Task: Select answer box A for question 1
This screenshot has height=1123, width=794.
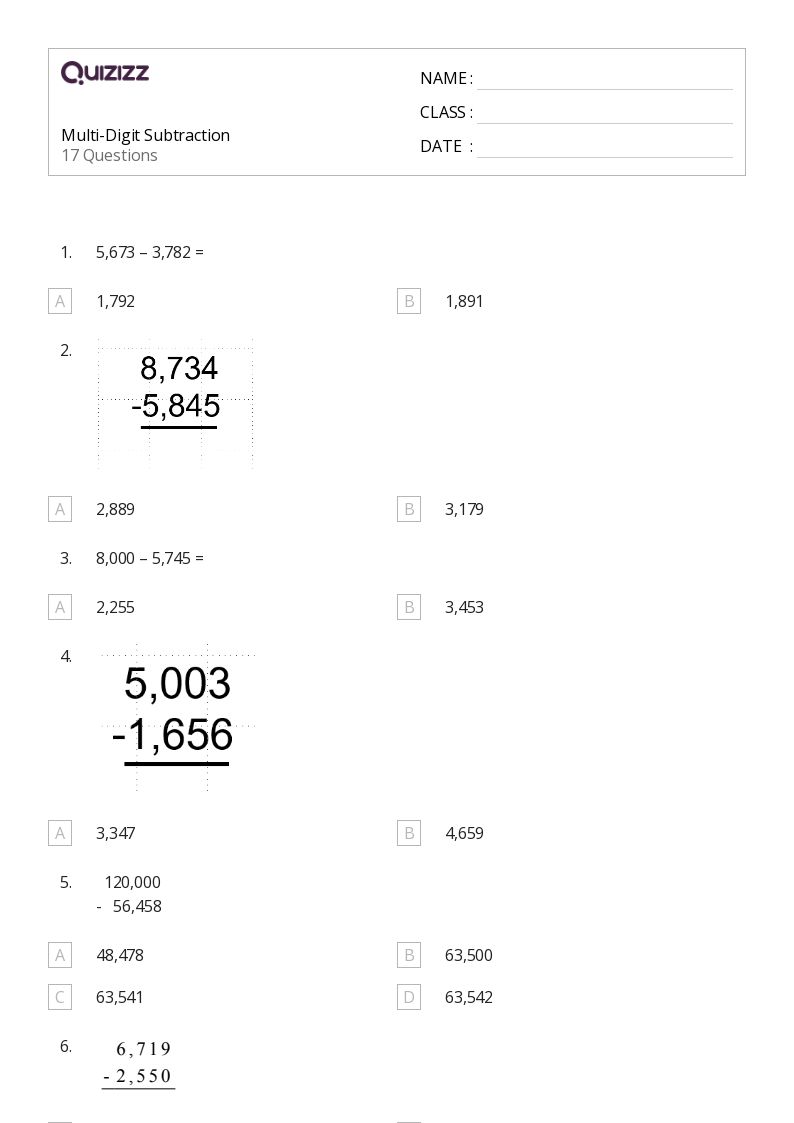Action: (60, 301)
